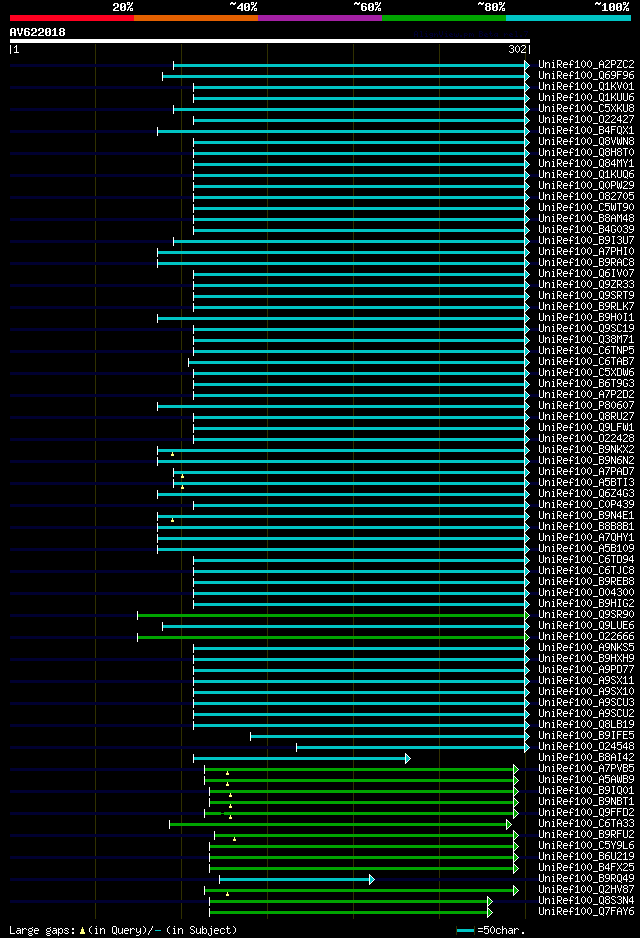
Task: Open hit UniRef100_Q9LFW1
Action: [x=586, y=427]
